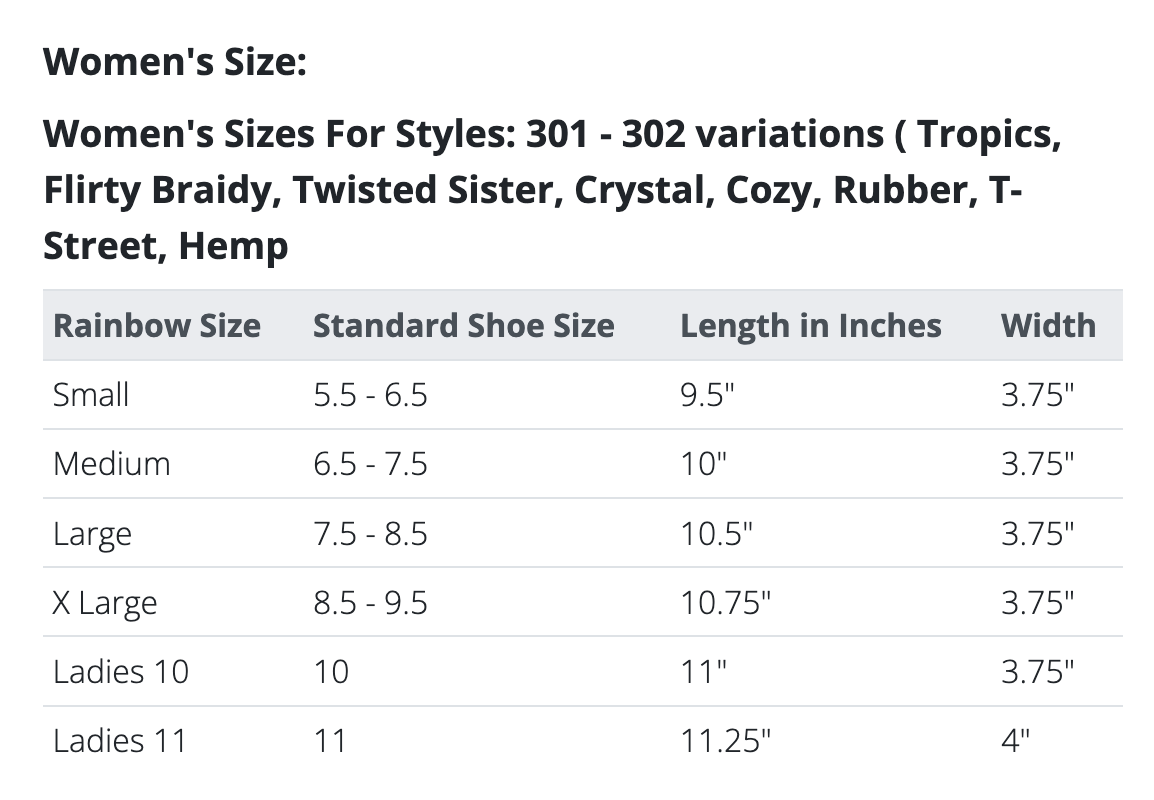The image size is (1154, 800).
Task: Click the "Rainbow Size" column header
Action: point(157,326)
